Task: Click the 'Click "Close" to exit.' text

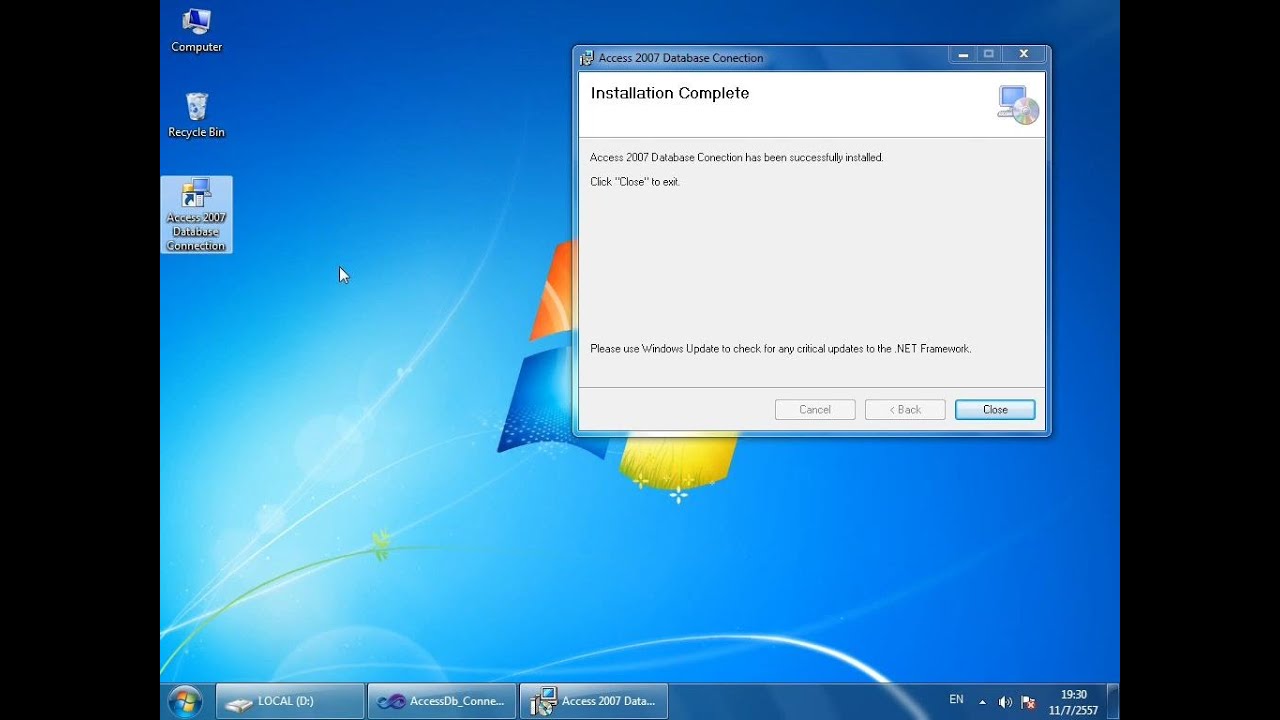Action: 635,182
